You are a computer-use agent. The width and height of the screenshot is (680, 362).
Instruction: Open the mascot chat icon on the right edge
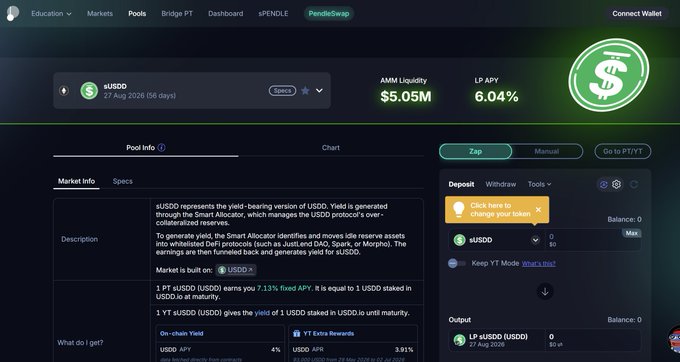[674, 339]
